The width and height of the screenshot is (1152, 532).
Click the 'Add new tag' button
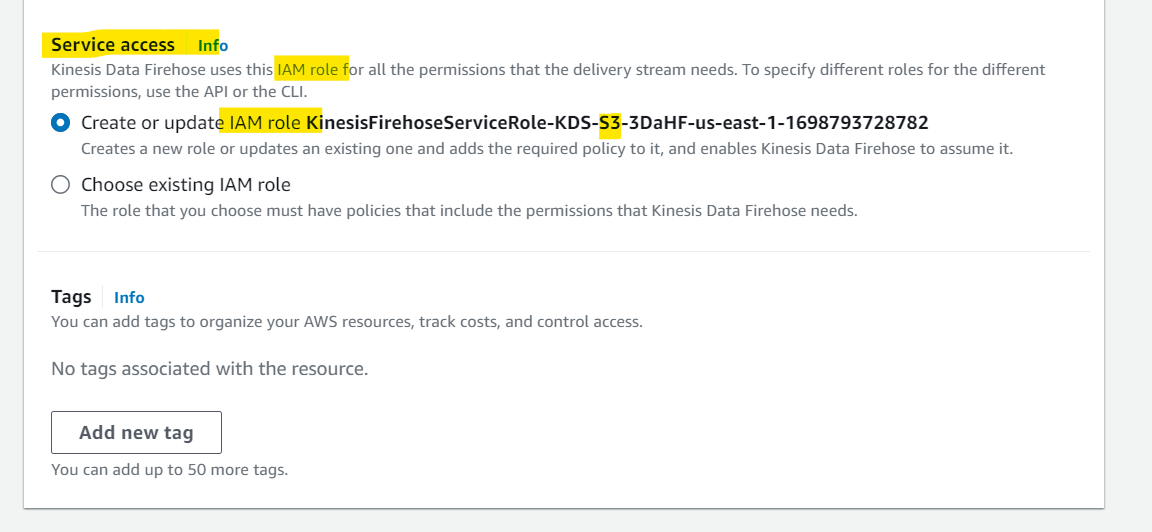(137, 433)
